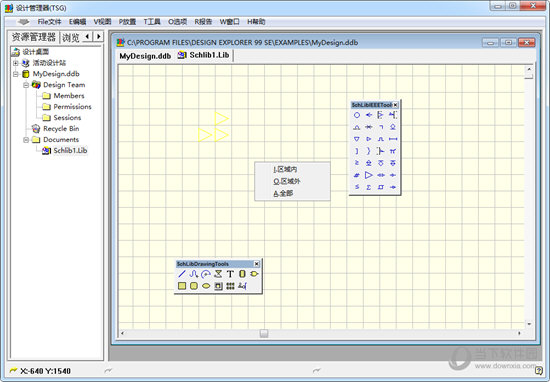This screenshot has width=550, height=382.
Task: Select the Rounded Rectangle tool
Action: pyautogui.click(x=194, y=286)
